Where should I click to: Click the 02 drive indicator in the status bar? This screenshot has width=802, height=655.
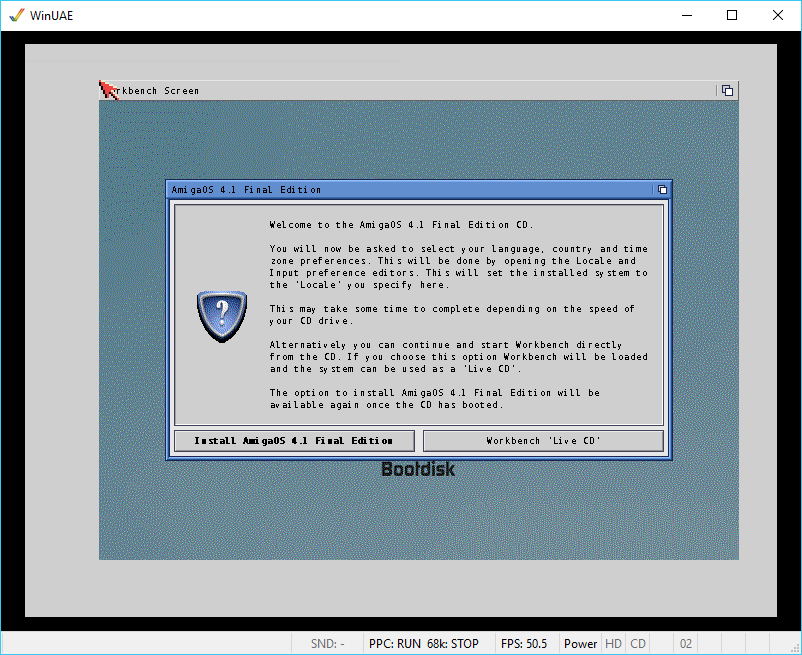tap(686, 643)
